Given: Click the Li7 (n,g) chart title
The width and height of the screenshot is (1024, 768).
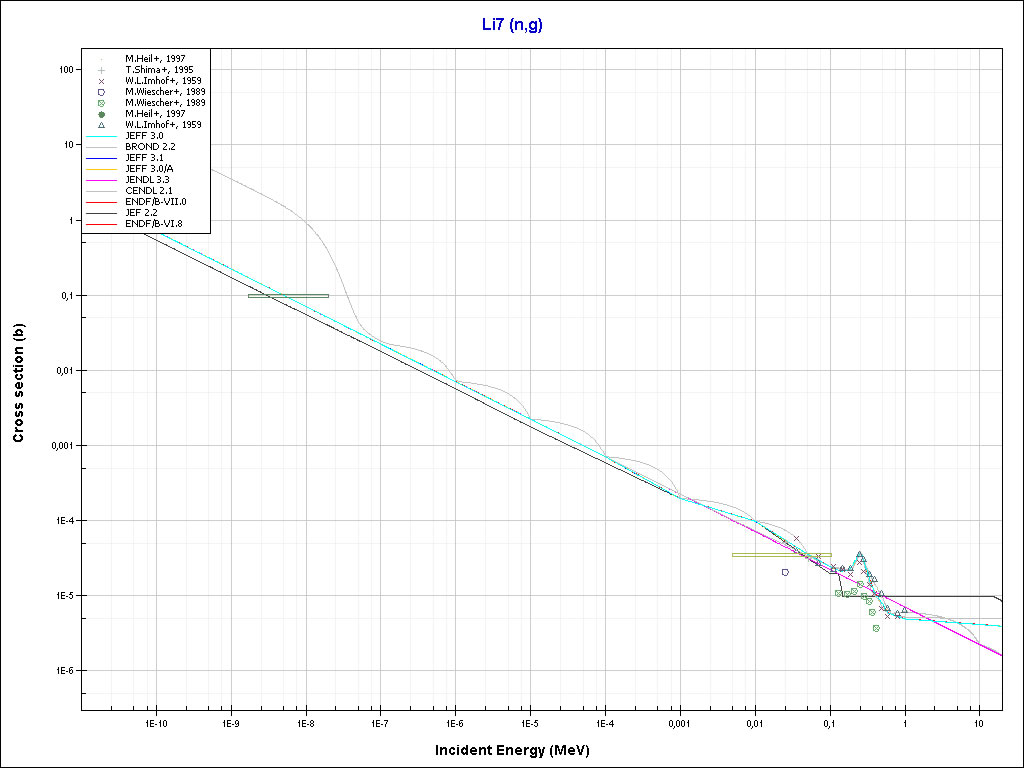Looking at the screenshot, I should (512, 25).
